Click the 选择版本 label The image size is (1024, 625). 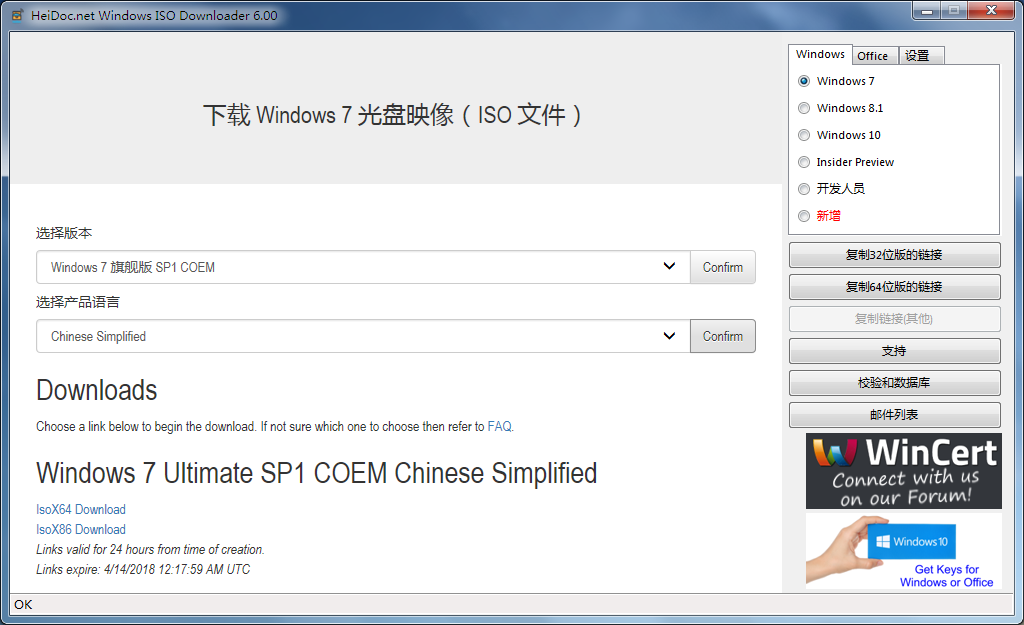pos(64,233)
